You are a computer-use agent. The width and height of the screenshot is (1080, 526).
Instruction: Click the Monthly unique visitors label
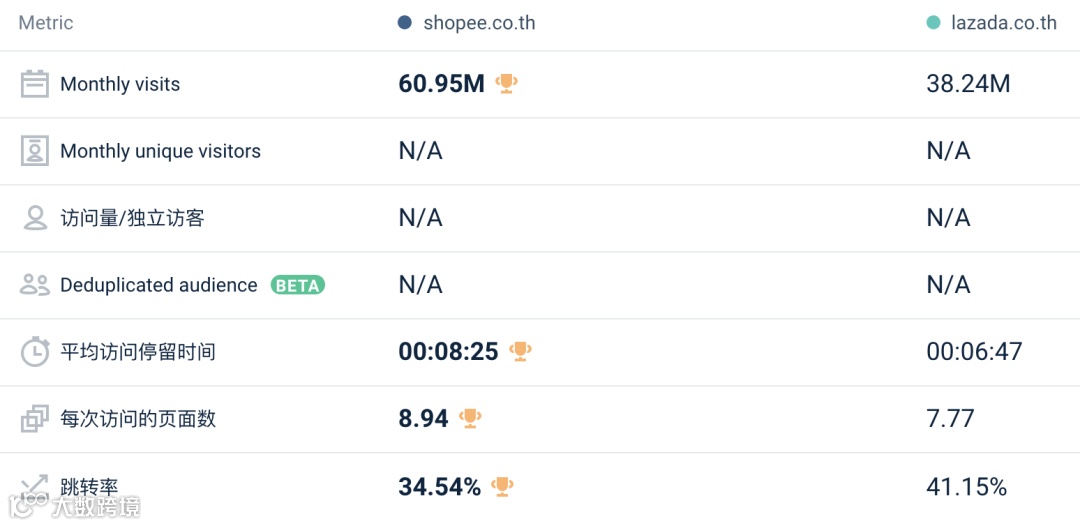[160, 151]
